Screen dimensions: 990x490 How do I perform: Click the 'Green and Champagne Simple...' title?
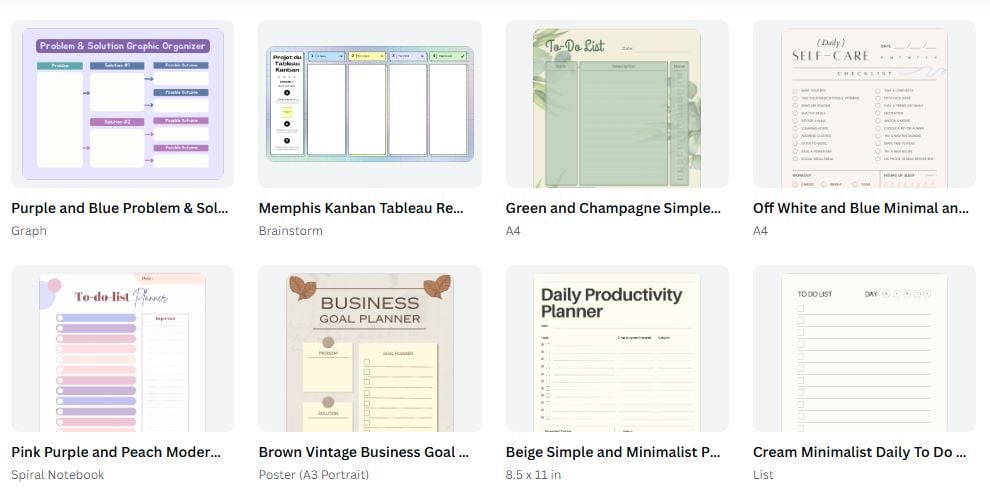[x=613, y=208]
